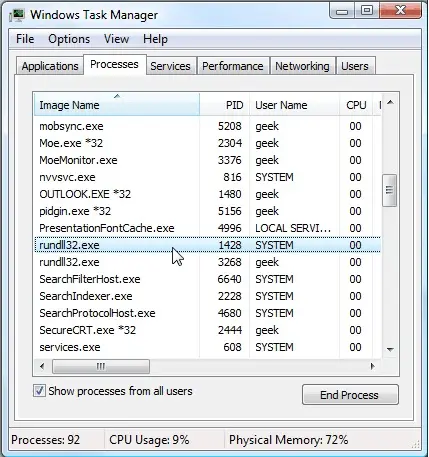This screenshot has height=457, width=429.
Task: Select the Moe.exe *32 process
Action: click(207, 143)
